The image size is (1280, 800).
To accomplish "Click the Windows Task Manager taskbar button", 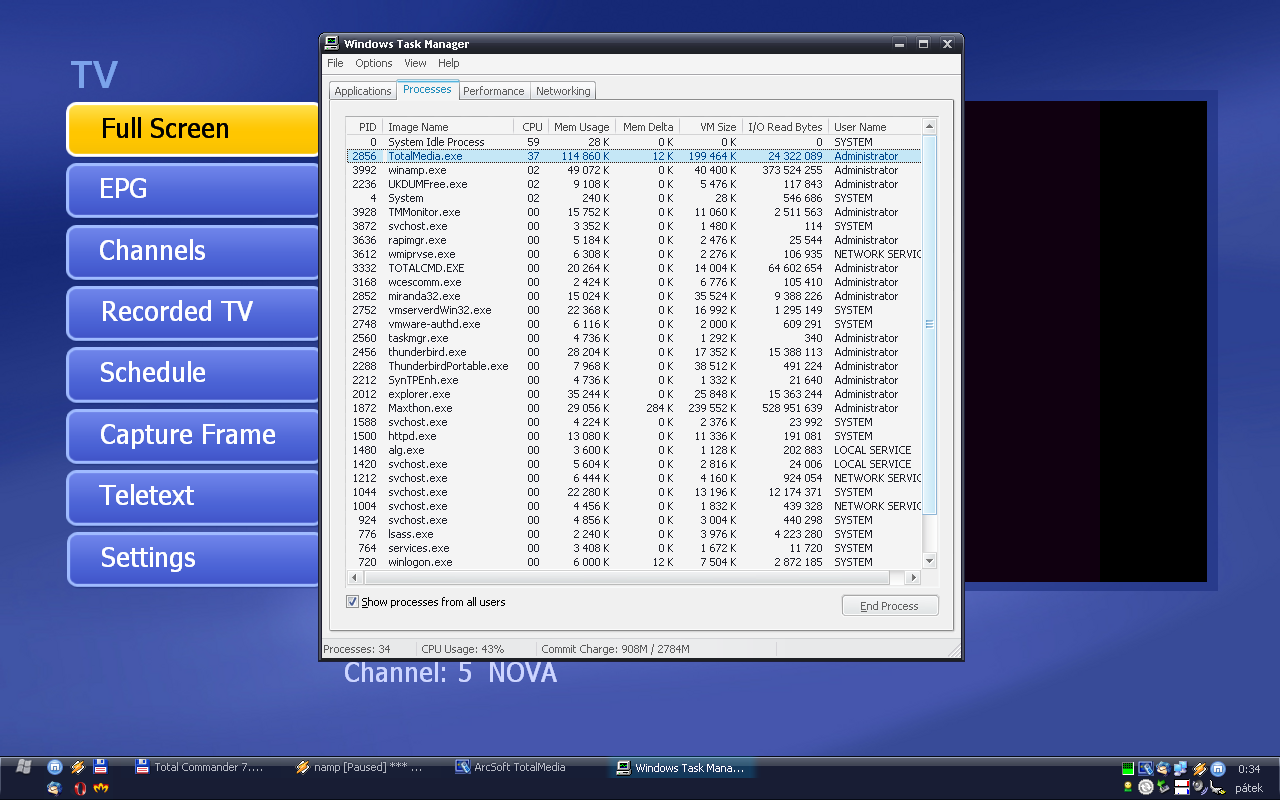I will coord(680,768).
